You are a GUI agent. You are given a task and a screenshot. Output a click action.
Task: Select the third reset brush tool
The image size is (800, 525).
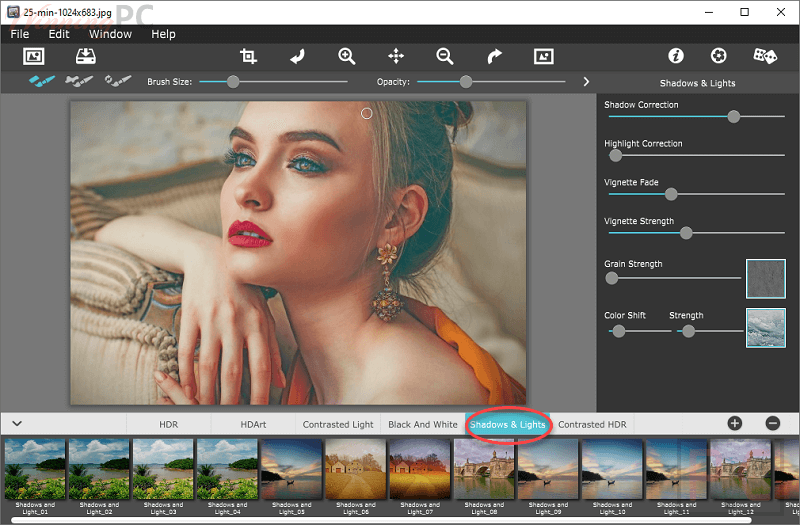coord(118,81)
